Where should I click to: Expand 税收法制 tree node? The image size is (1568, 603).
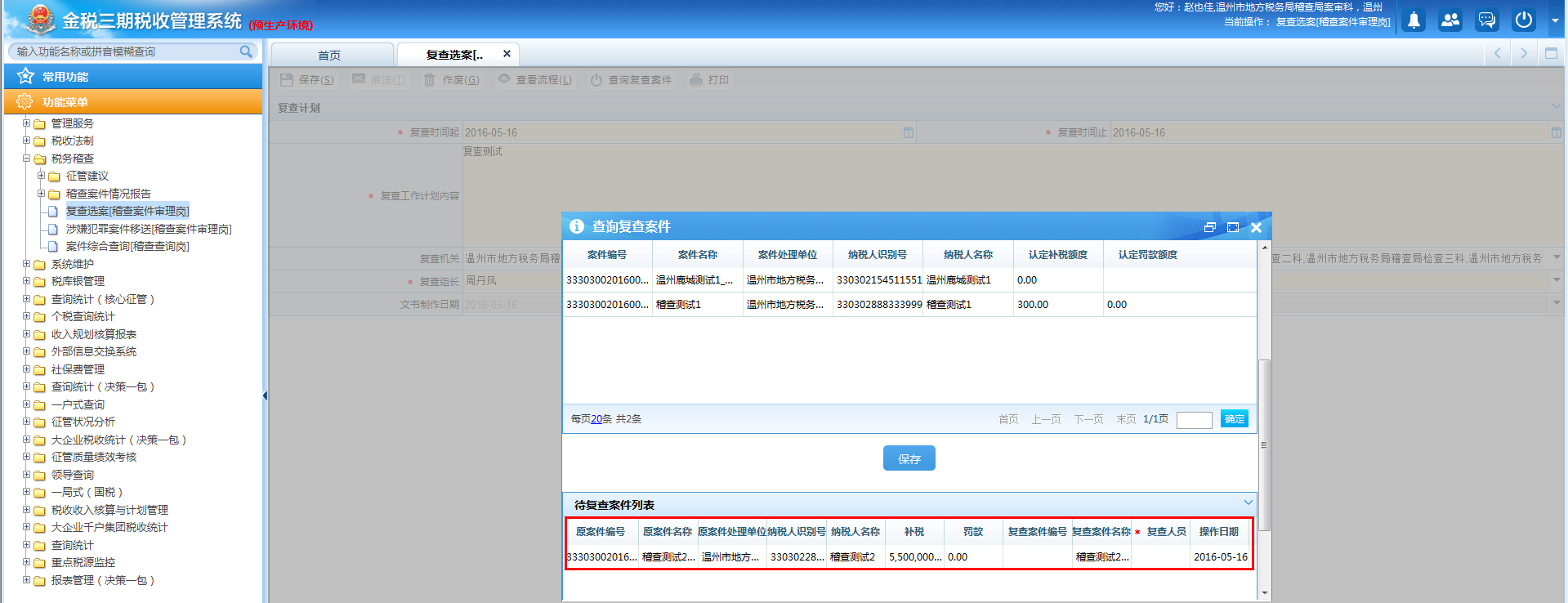[26, 141]
